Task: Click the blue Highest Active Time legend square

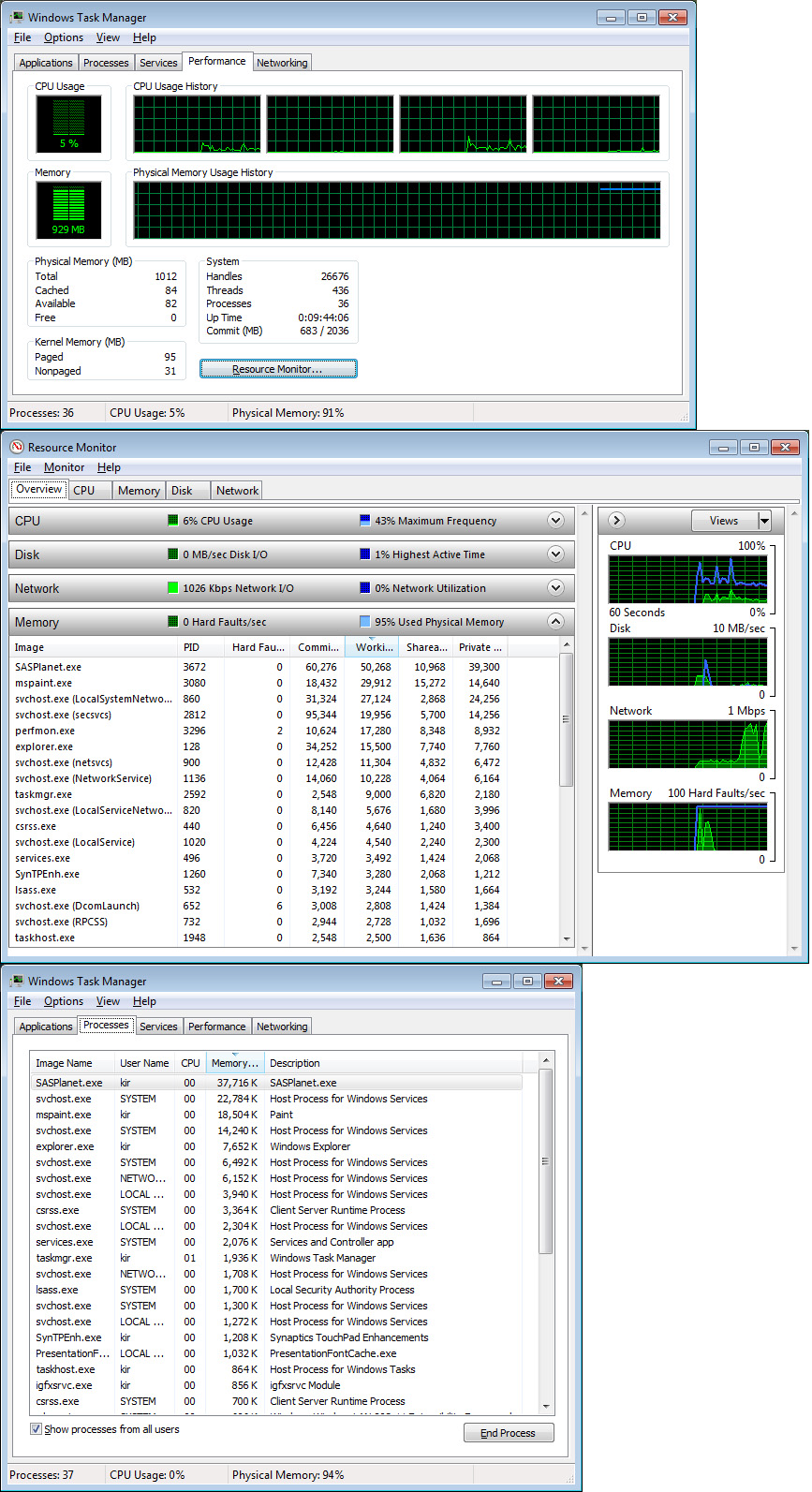Action: tap(365, 554)
